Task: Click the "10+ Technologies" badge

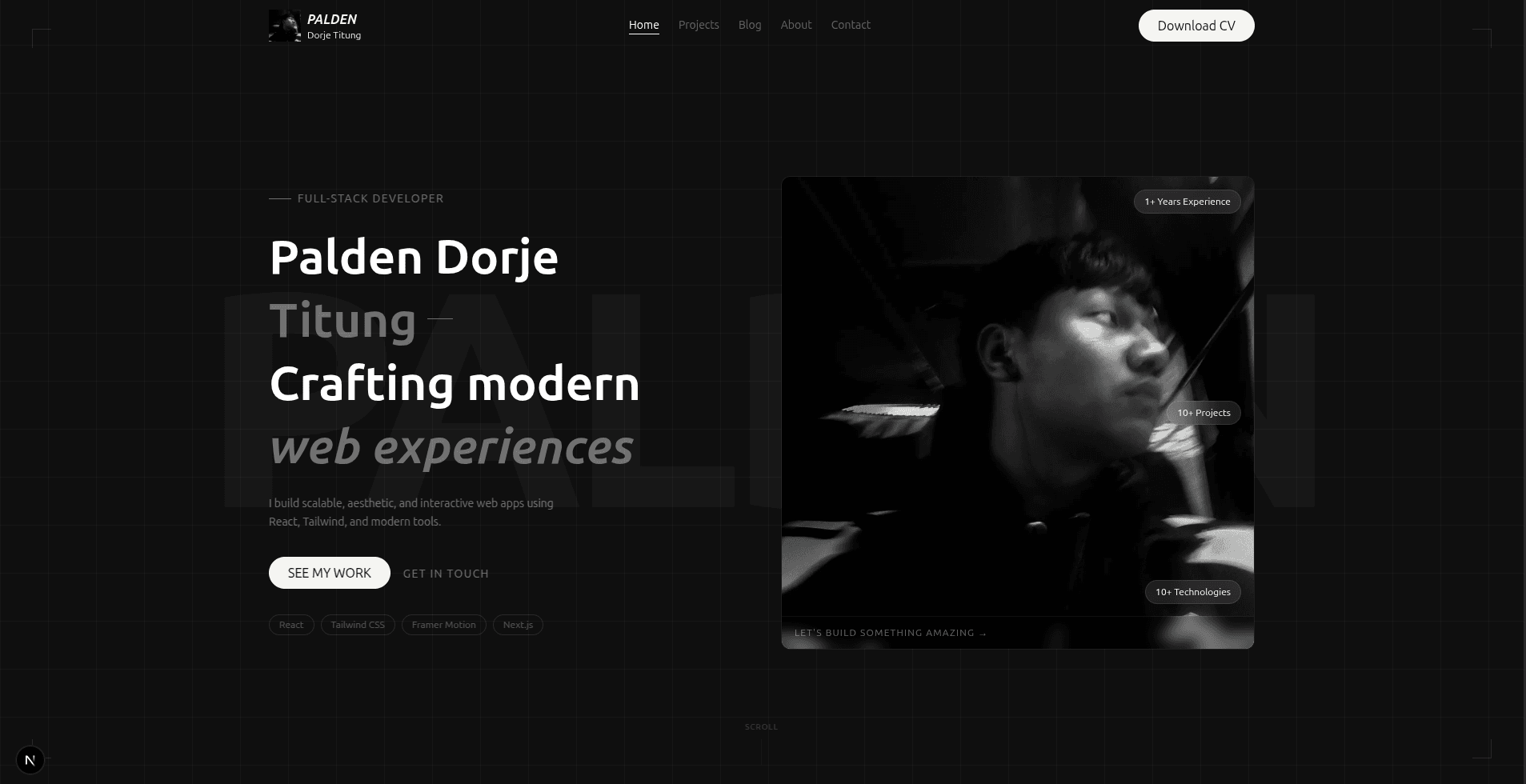Action: 1192,591
